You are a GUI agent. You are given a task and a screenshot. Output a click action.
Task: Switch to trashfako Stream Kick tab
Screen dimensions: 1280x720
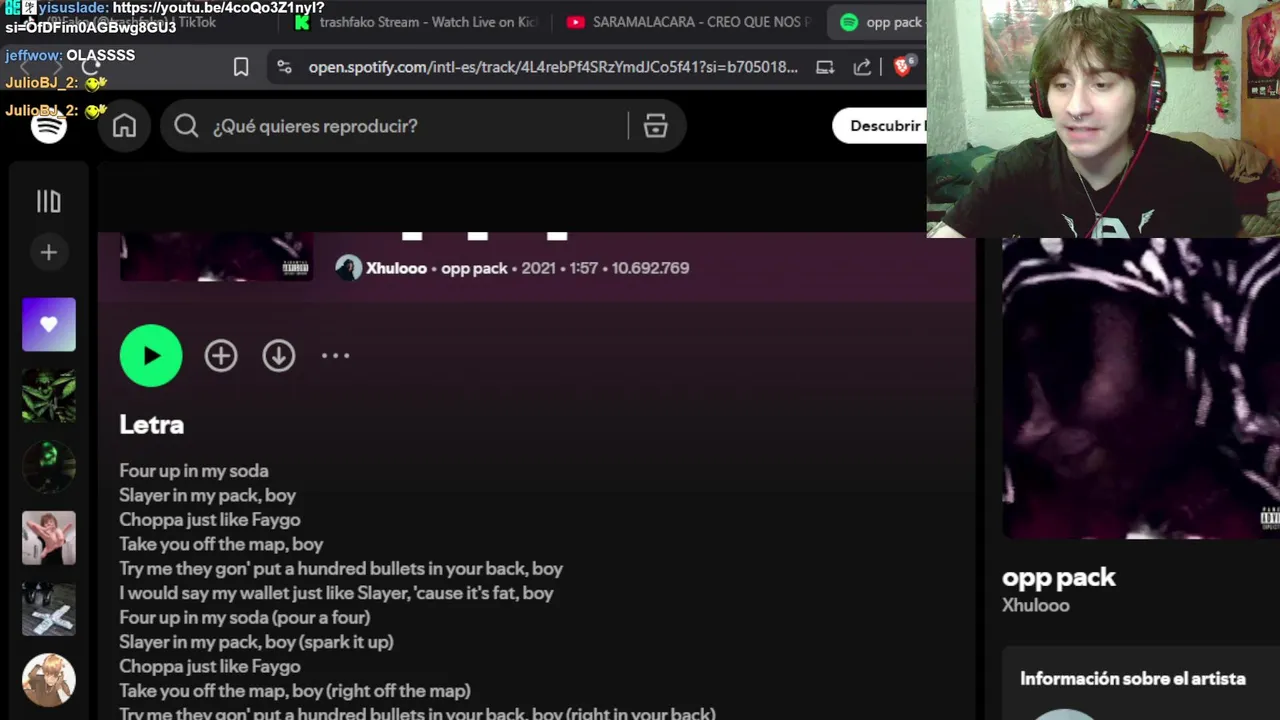[x=415, y=22]
